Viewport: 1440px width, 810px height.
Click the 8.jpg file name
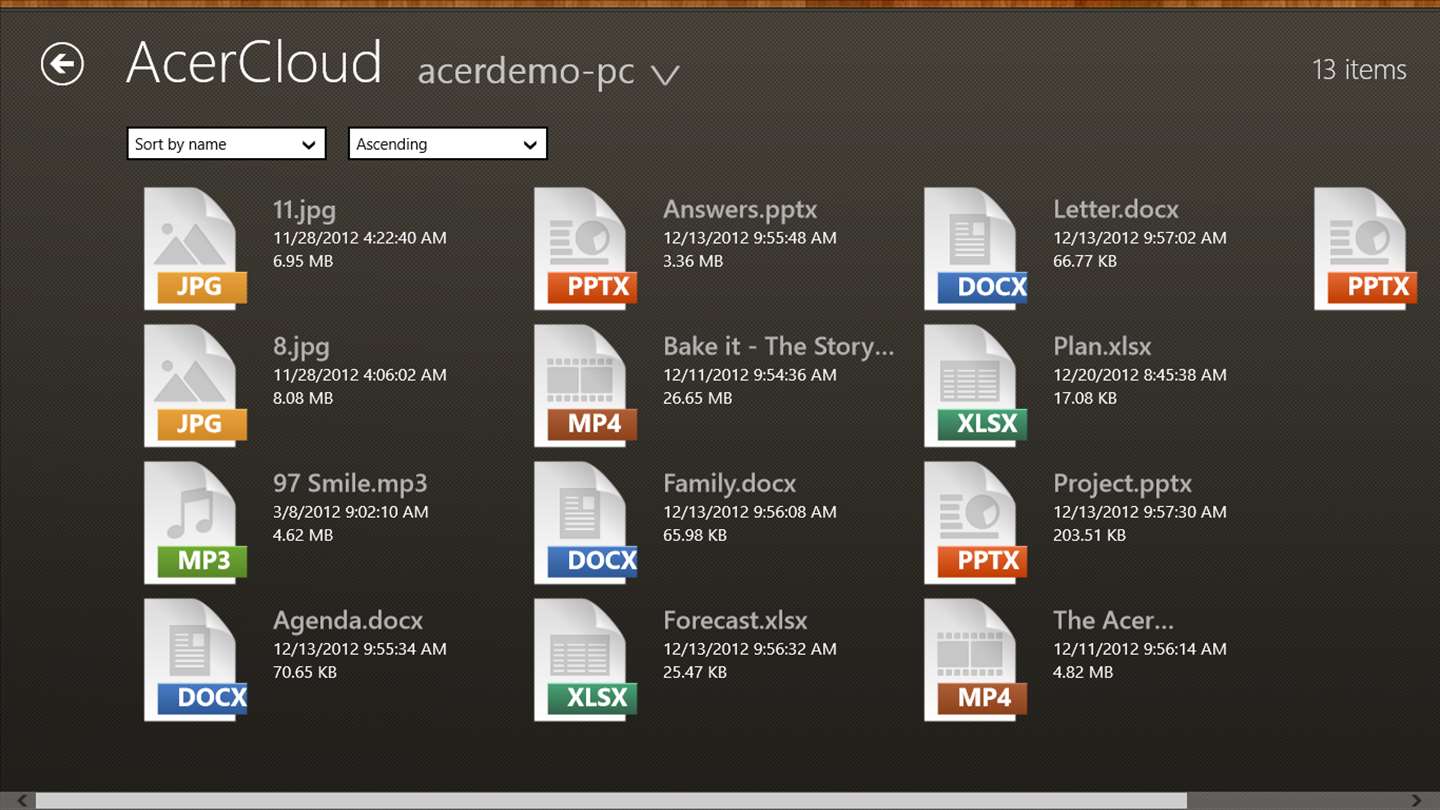(x=301, y=347)
